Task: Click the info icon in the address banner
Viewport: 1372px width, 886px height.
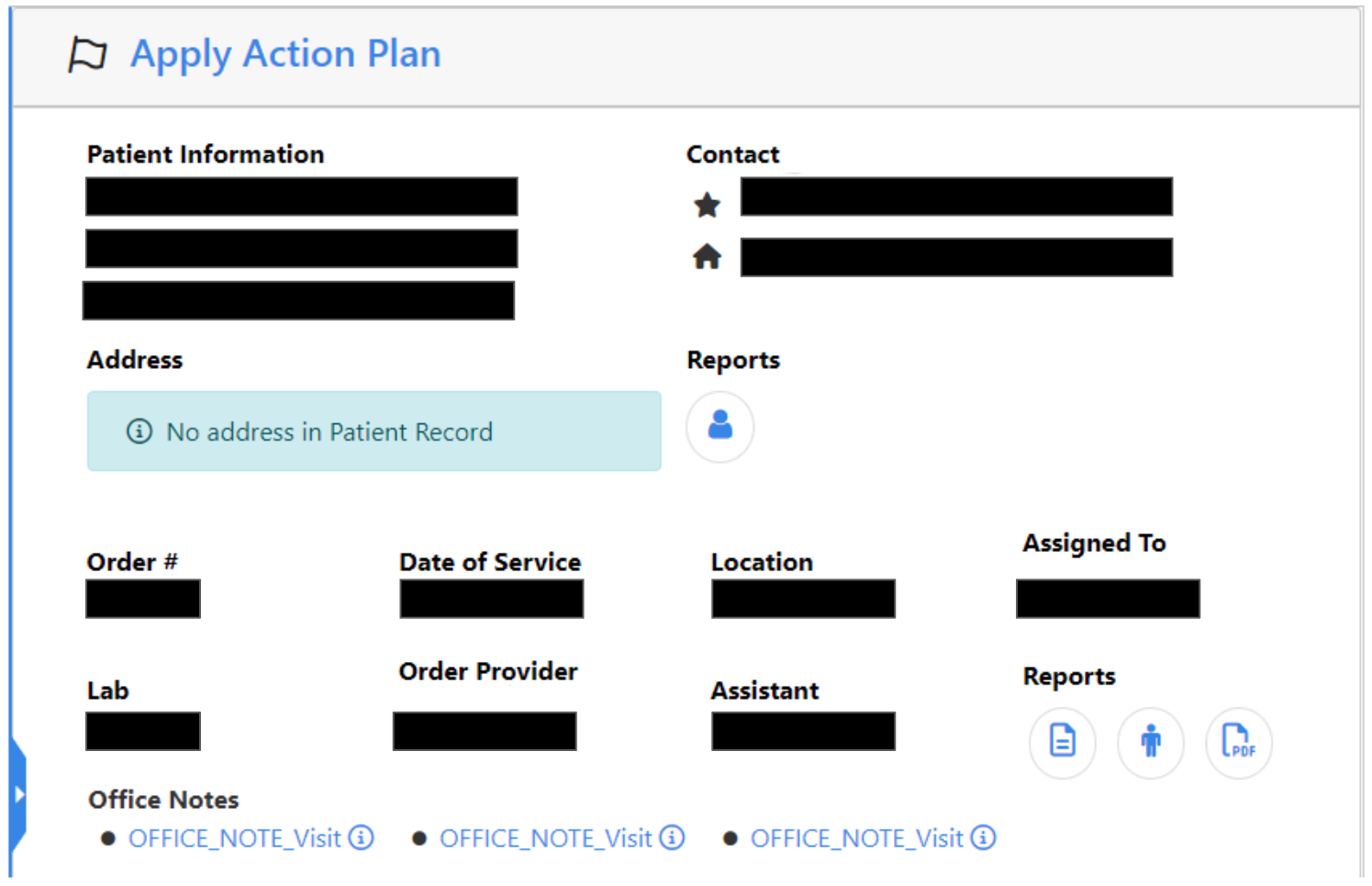Action: point(138,431)
